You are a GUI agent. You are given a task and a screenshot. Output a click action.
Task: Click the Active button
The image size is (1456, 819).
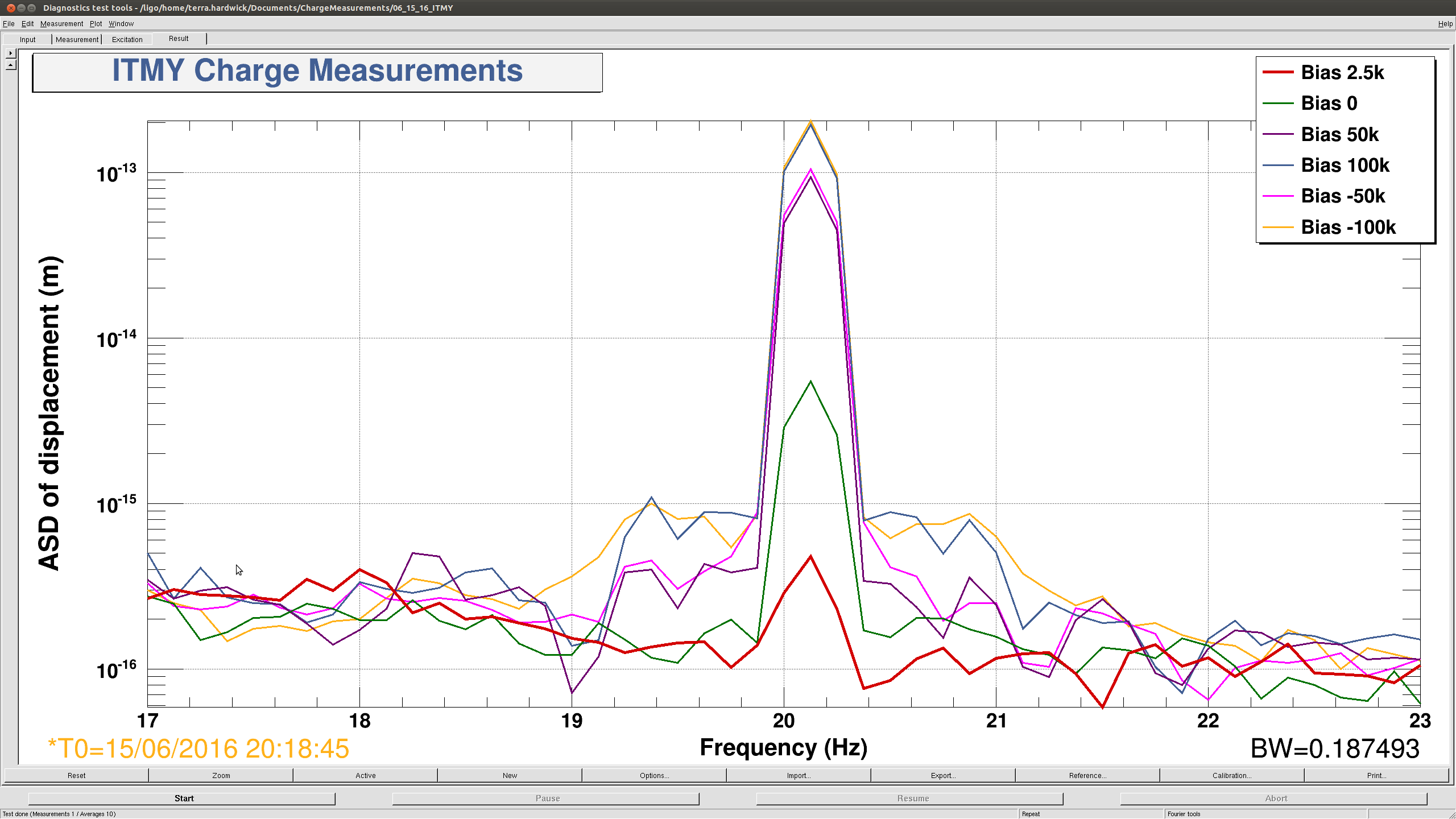tap(365, 775)
